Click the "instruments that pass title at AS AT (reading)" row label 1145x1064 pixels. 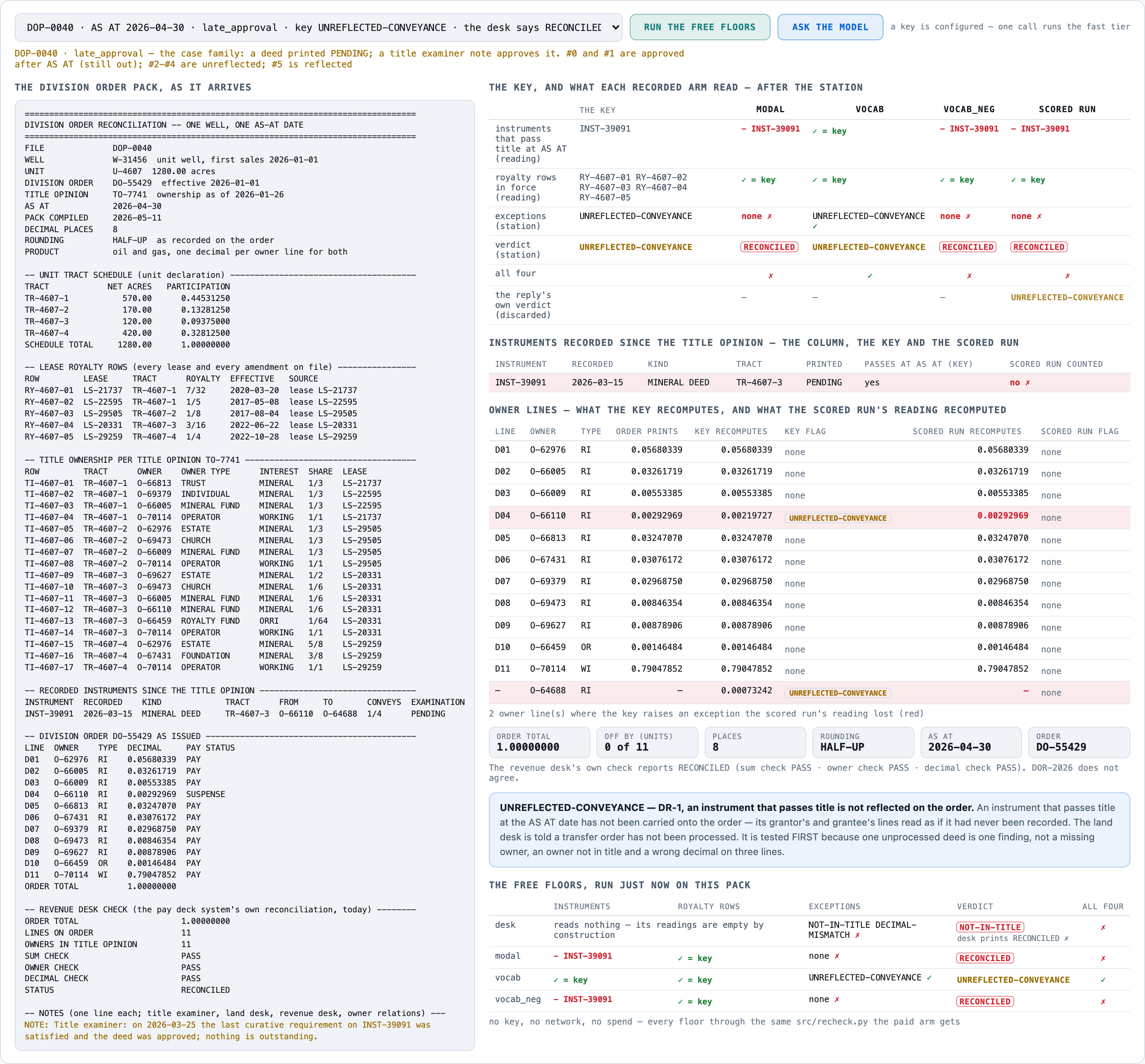[531, 144]
